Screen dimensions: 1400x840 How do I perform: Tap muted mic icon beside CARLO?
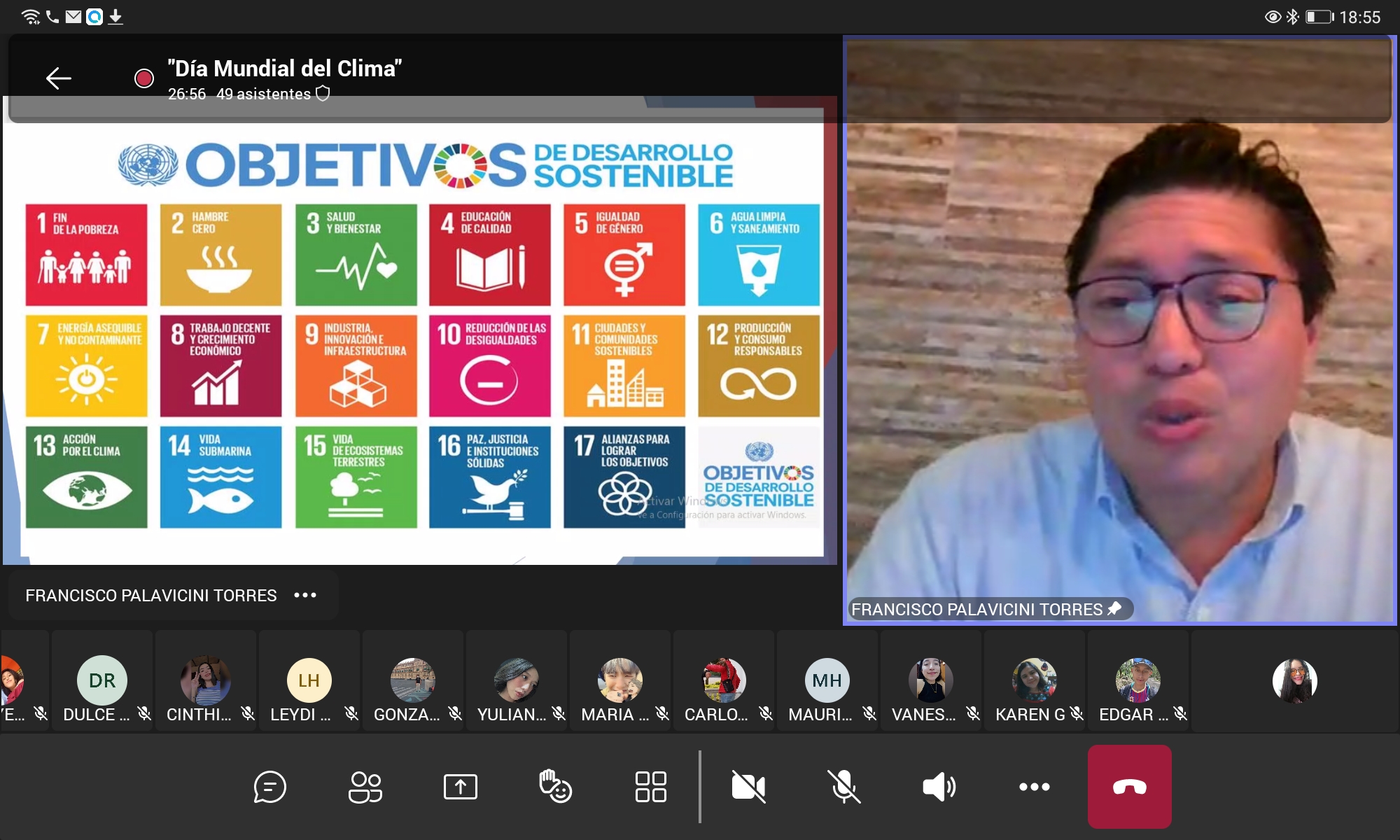766,713
